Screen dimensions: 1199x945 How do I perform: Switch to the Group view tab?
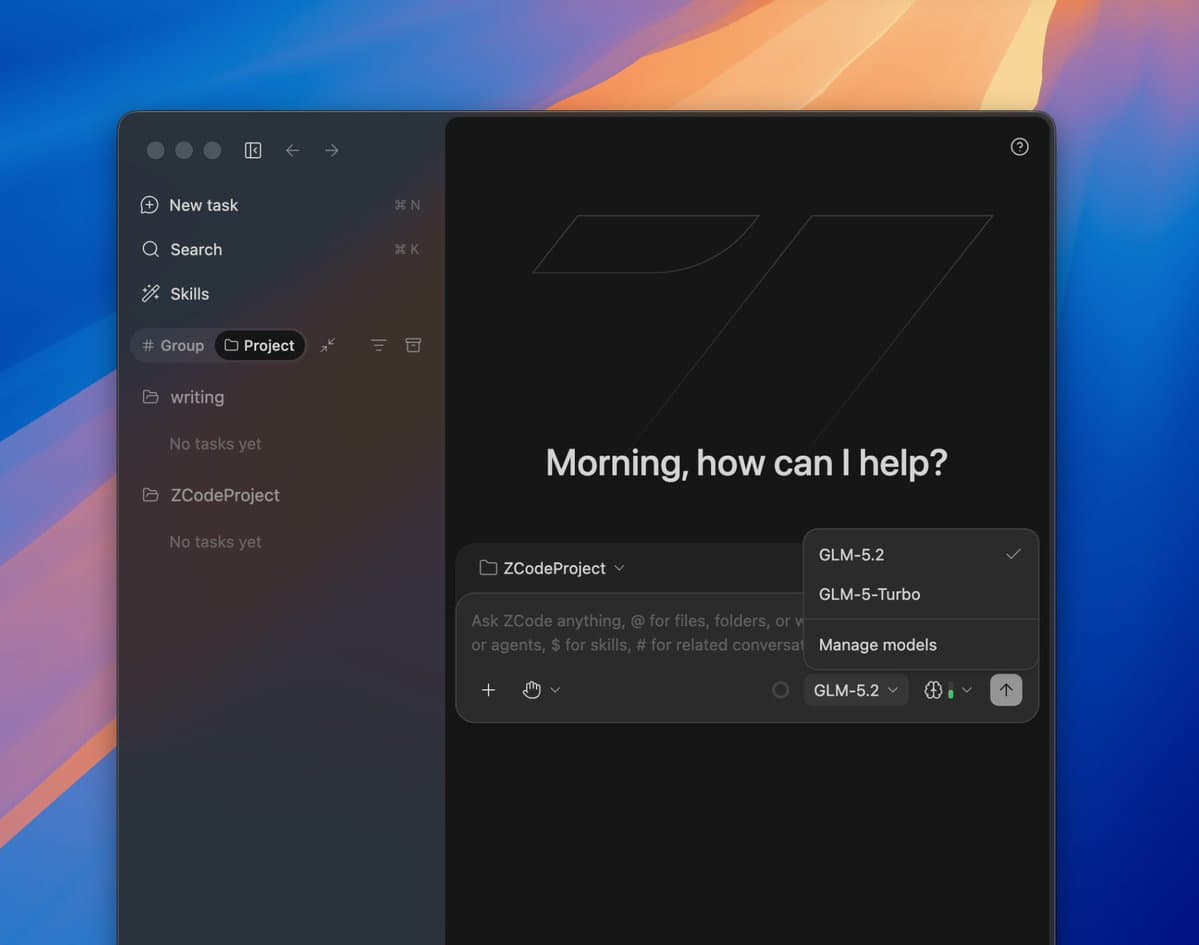point(174,346)
